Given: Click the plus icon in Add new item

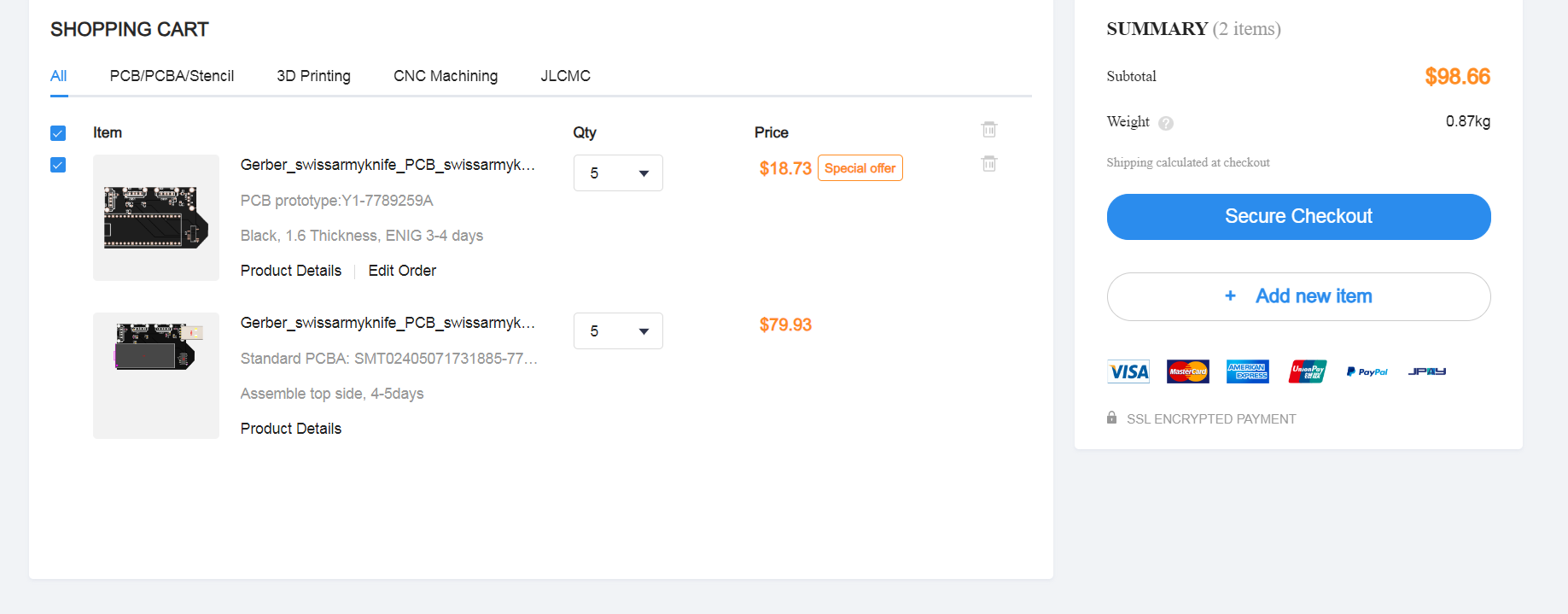Looking at the screenshot, I should pyautogui.click(x=1230, y=295).
